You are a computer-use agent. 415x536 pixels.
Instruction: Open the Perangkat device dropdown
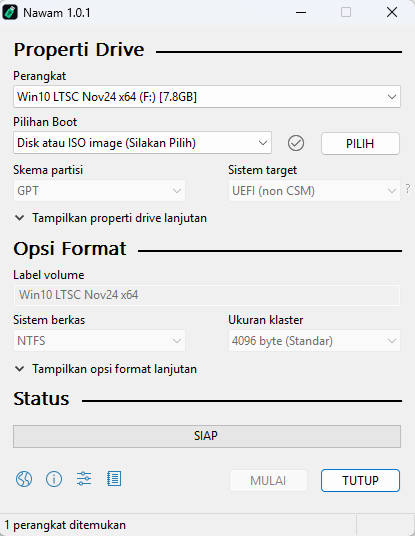pos(207,97)
